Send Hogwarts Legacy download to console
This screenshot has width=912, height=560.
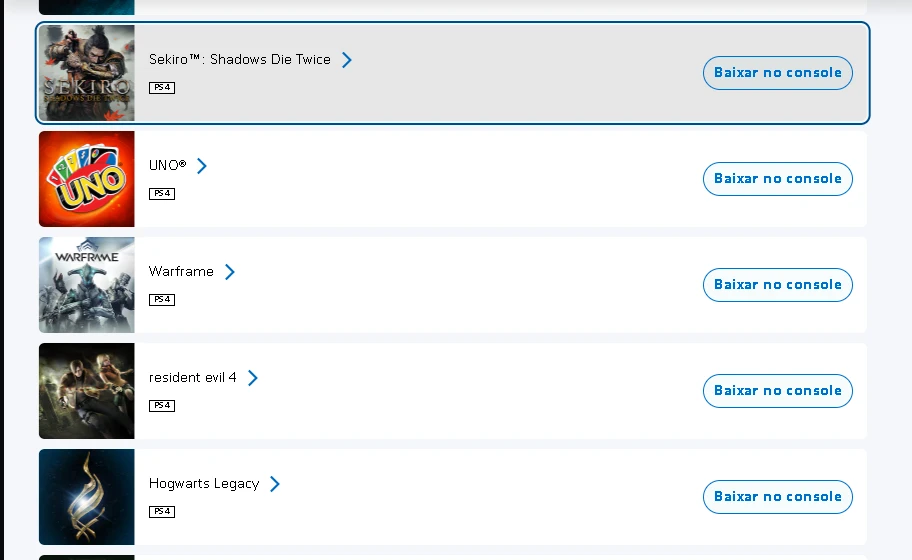777,497
